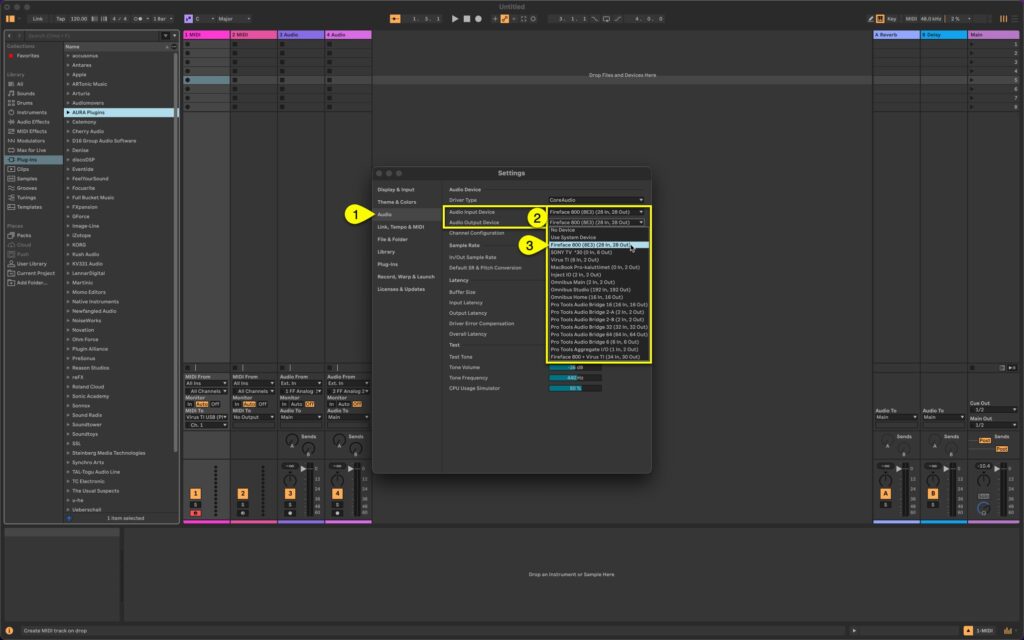Open MIDI map mode in the top bar
Image resolution: width=1024 pixels, height=640 pixels.
tap(911, 18)
